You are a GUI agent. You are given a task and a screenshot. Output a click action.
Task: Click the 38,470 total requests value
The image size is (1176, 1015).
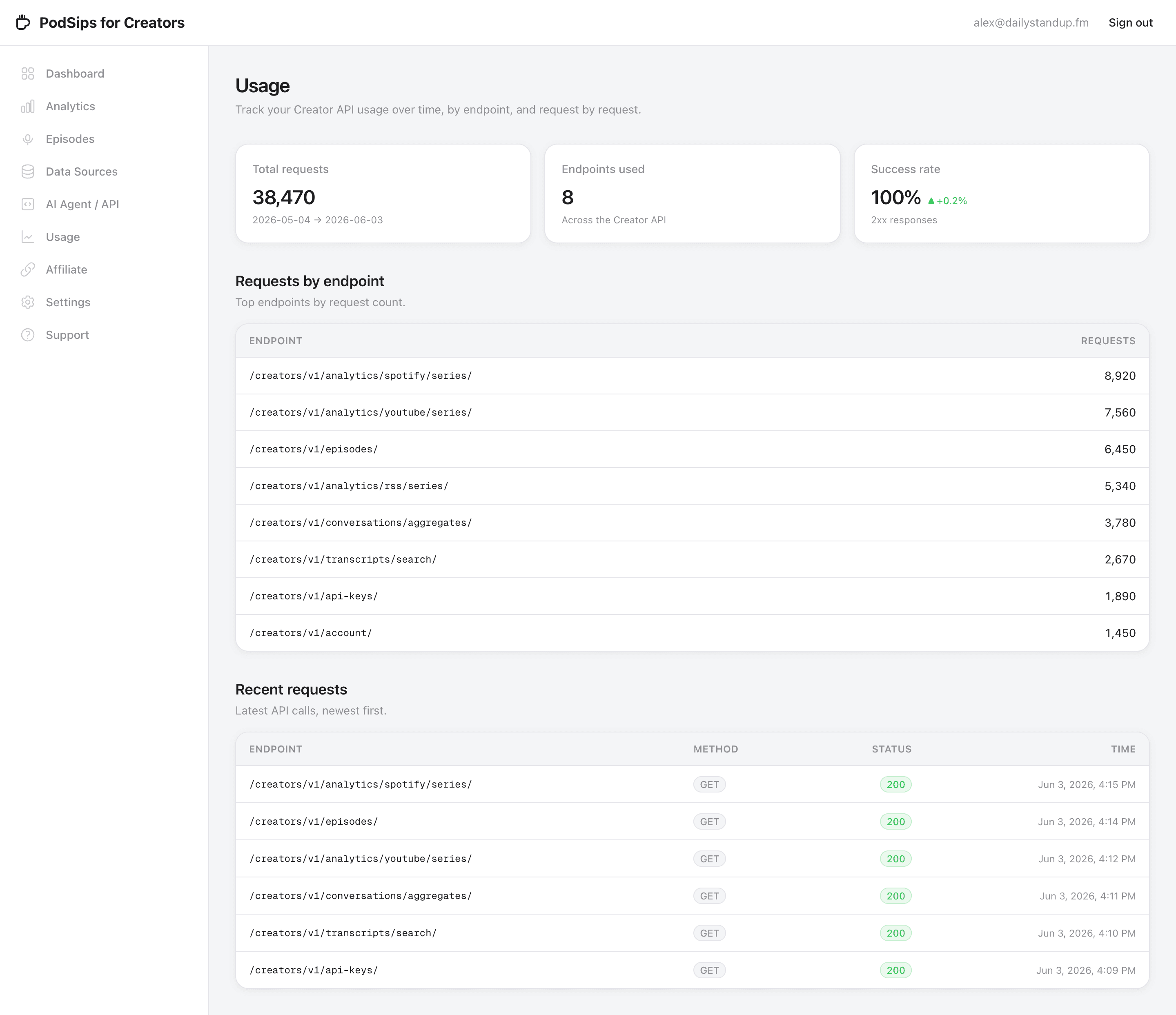click(x=284, y=198)
